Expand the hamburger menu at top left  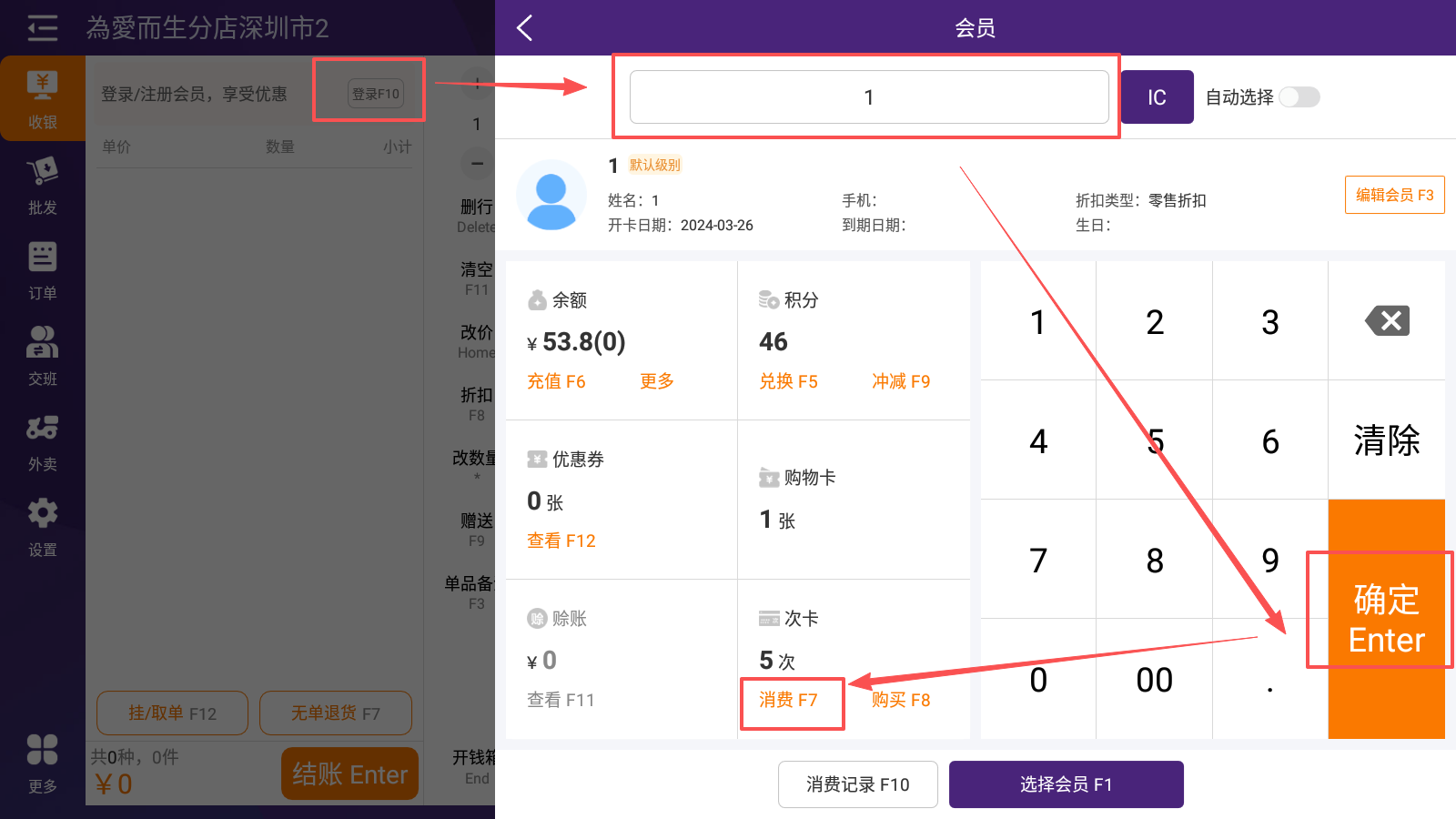click(42, 28)
